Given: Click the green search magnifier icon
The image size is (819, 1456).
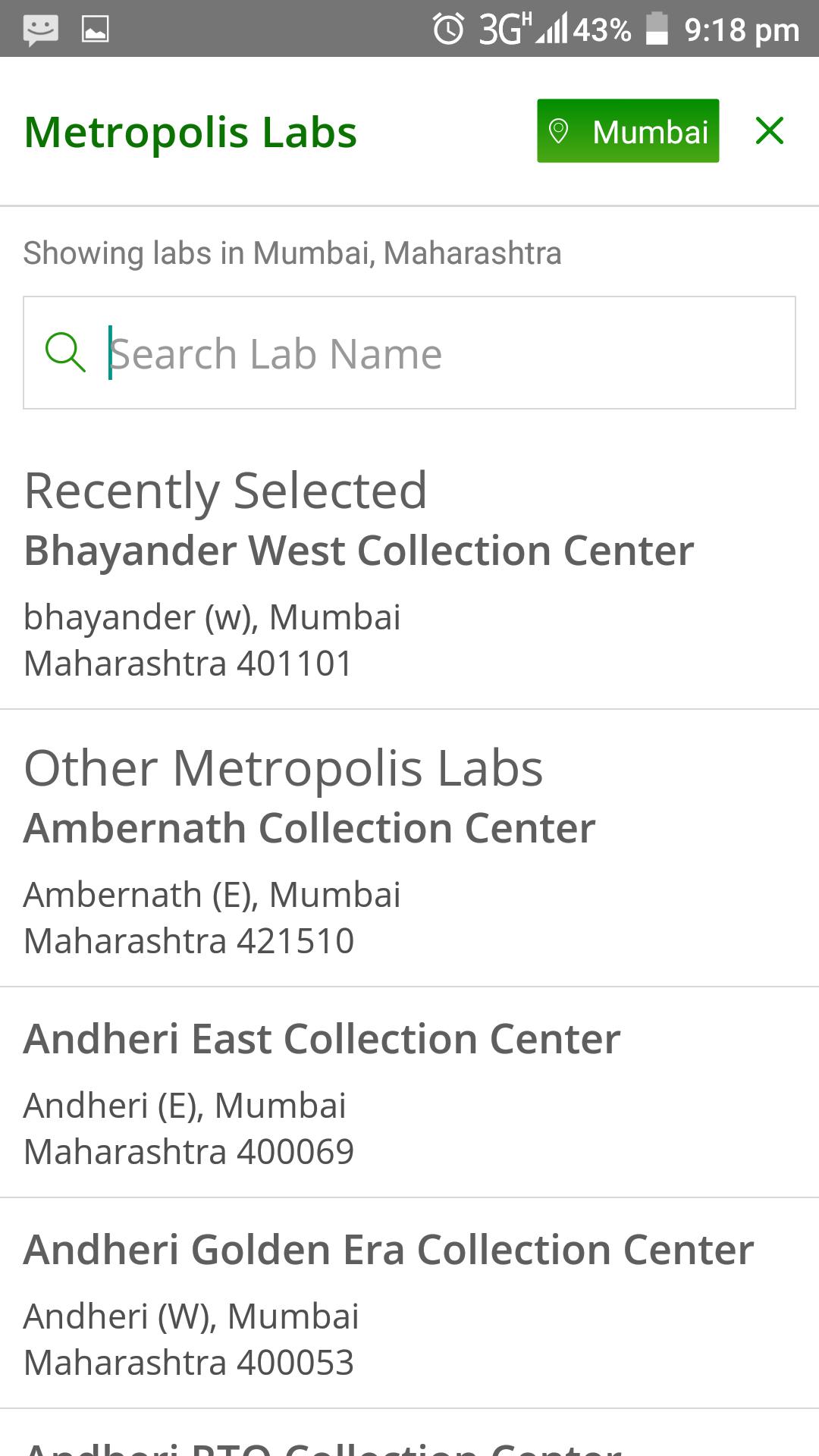Looking at the screenshot, I should click(x=65, y=353).
